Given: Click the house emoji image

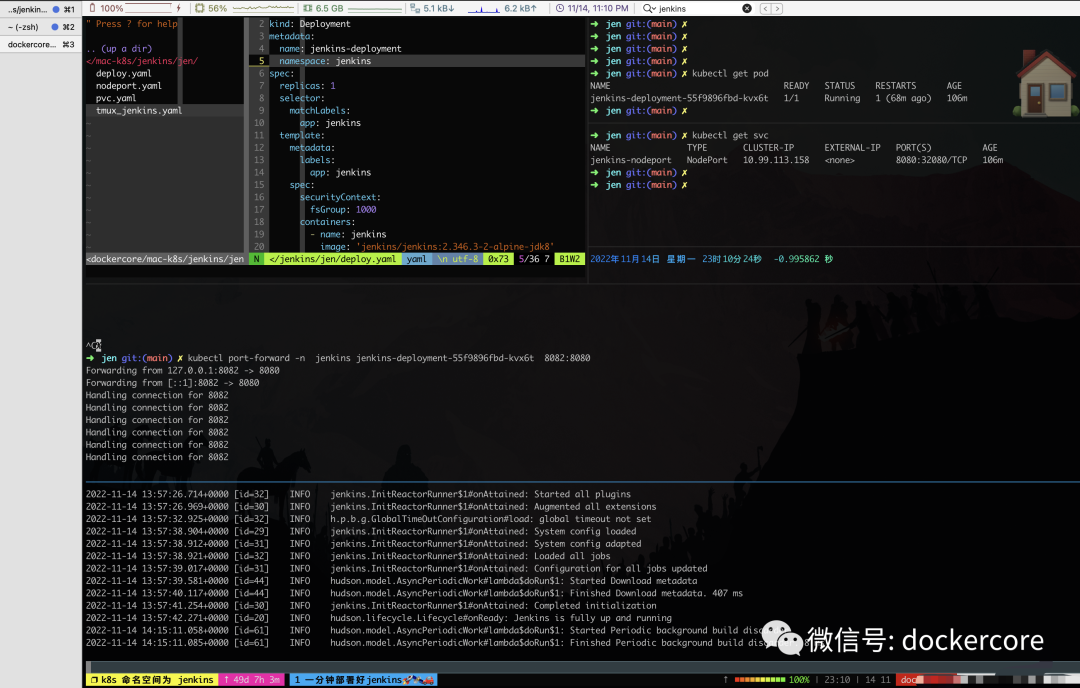Looking at the screenshot, I should coord(1045,83).
